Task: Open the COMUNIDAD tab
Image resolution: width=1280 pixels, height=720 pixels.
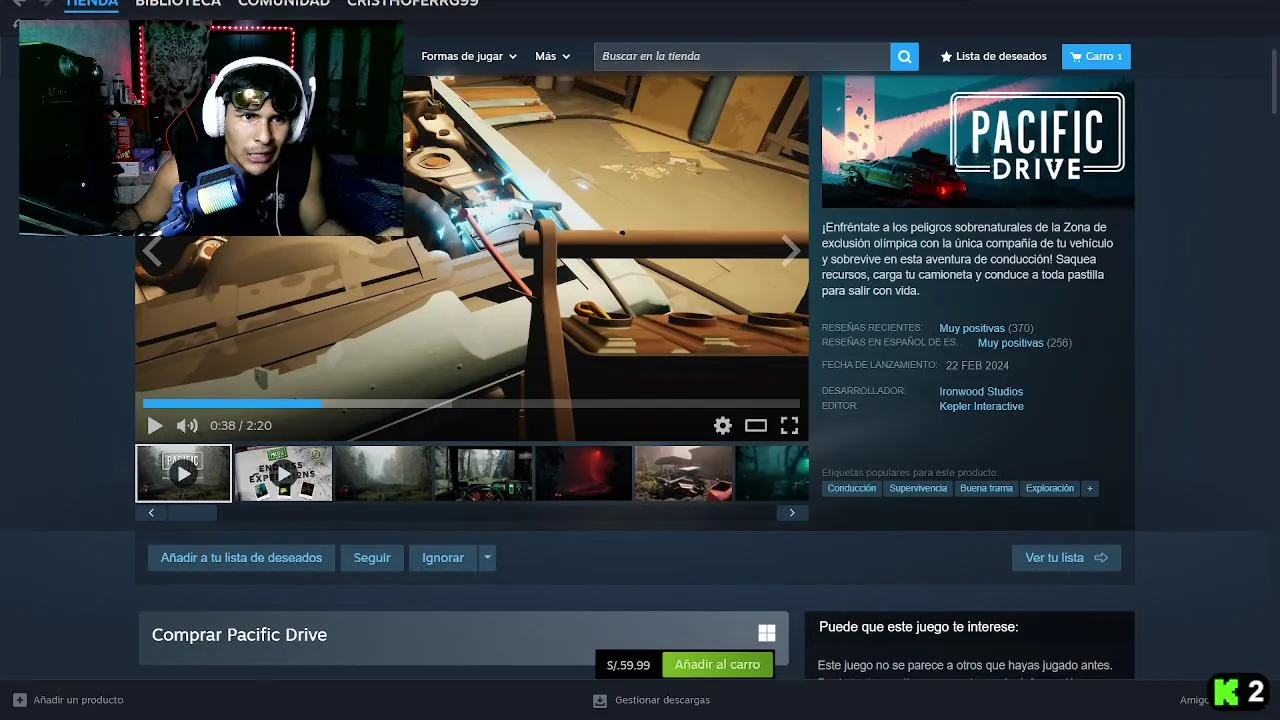Action: (x=284, y=4)
